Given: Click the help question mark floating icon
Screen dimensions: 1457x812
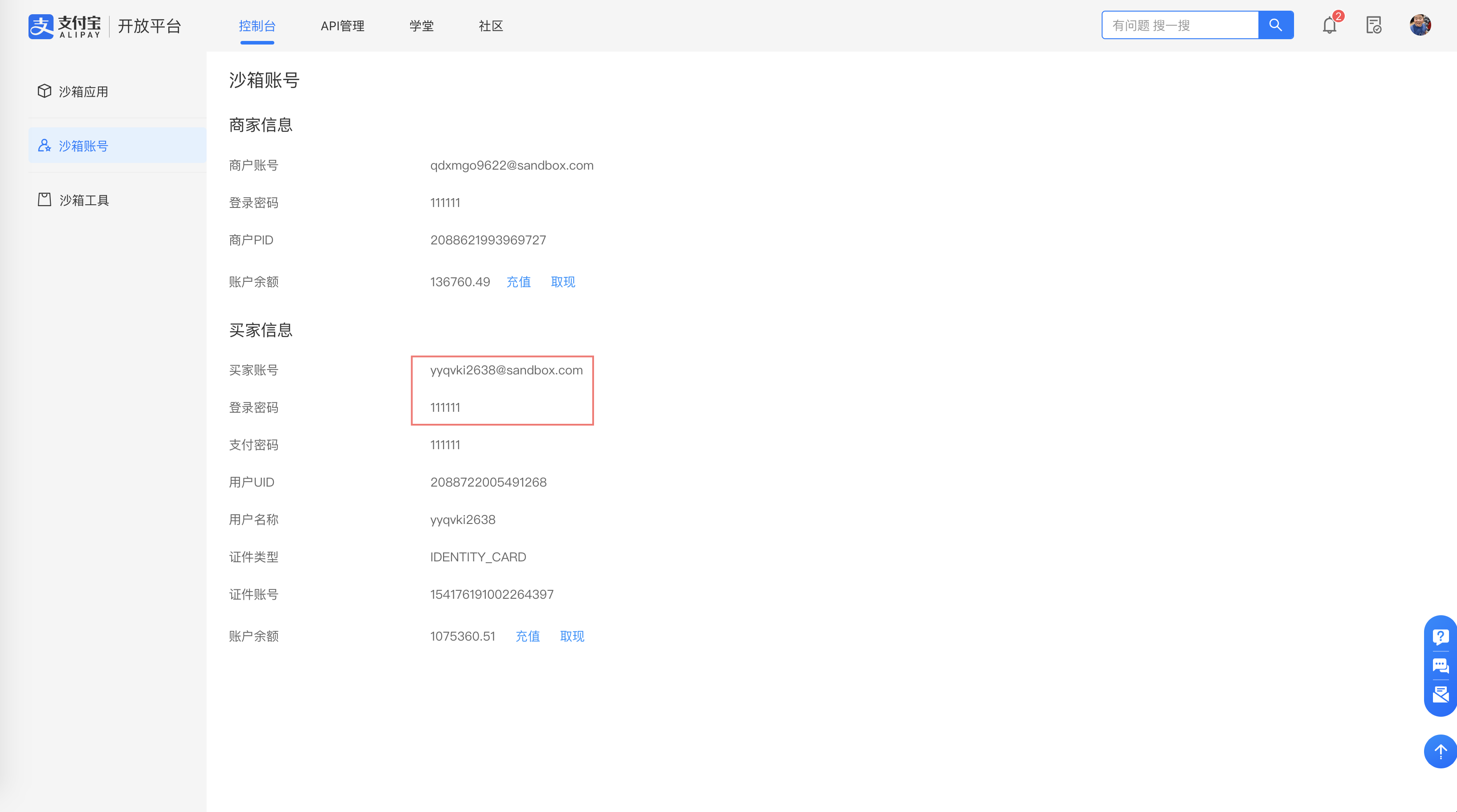Looking at the screenshot, I should (1440, 637).
